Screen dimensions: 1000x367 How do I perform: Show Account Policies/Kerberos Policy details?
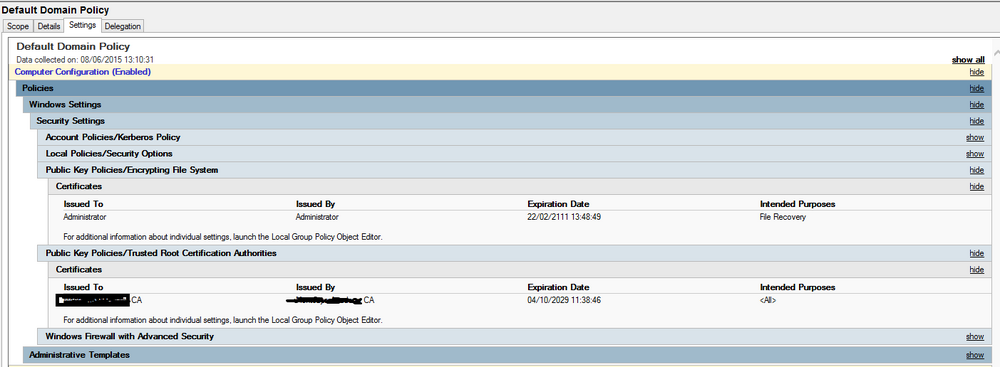pyautogui.click(x=974, y=137)
